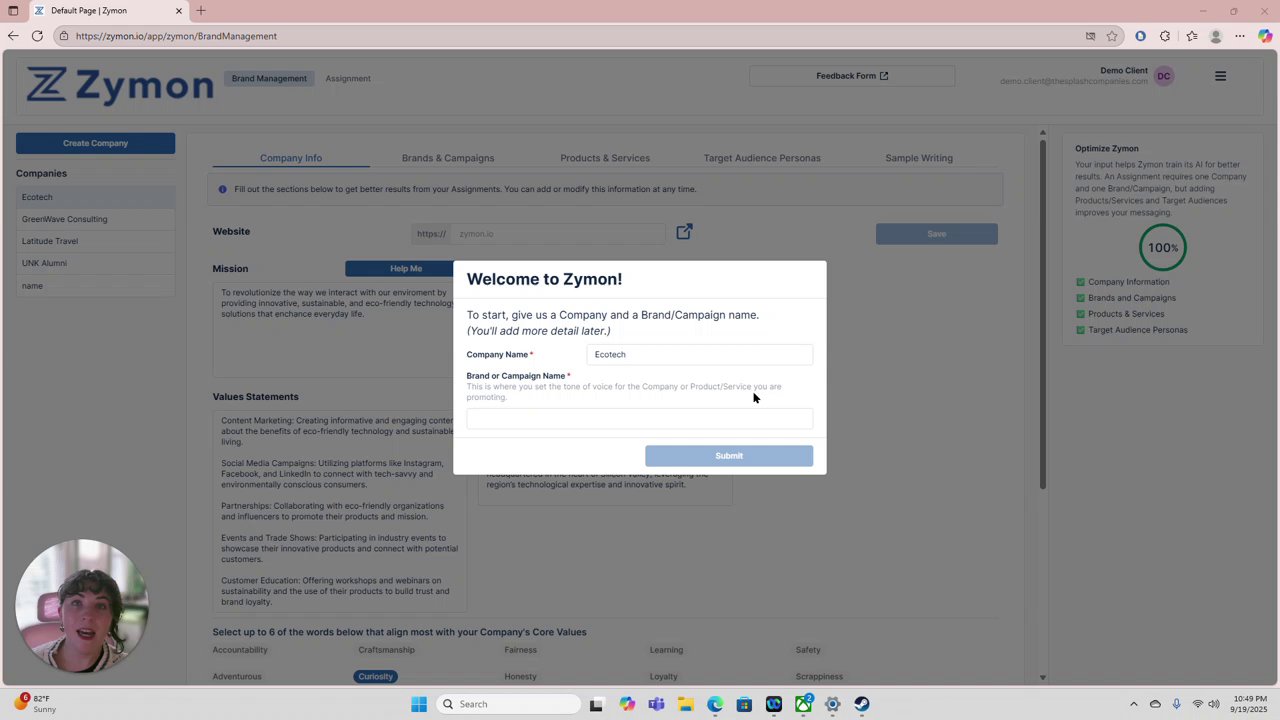The width and height of the screenshot is (1280, 720).
Task: Select the Learning core value
Action: 666,650
